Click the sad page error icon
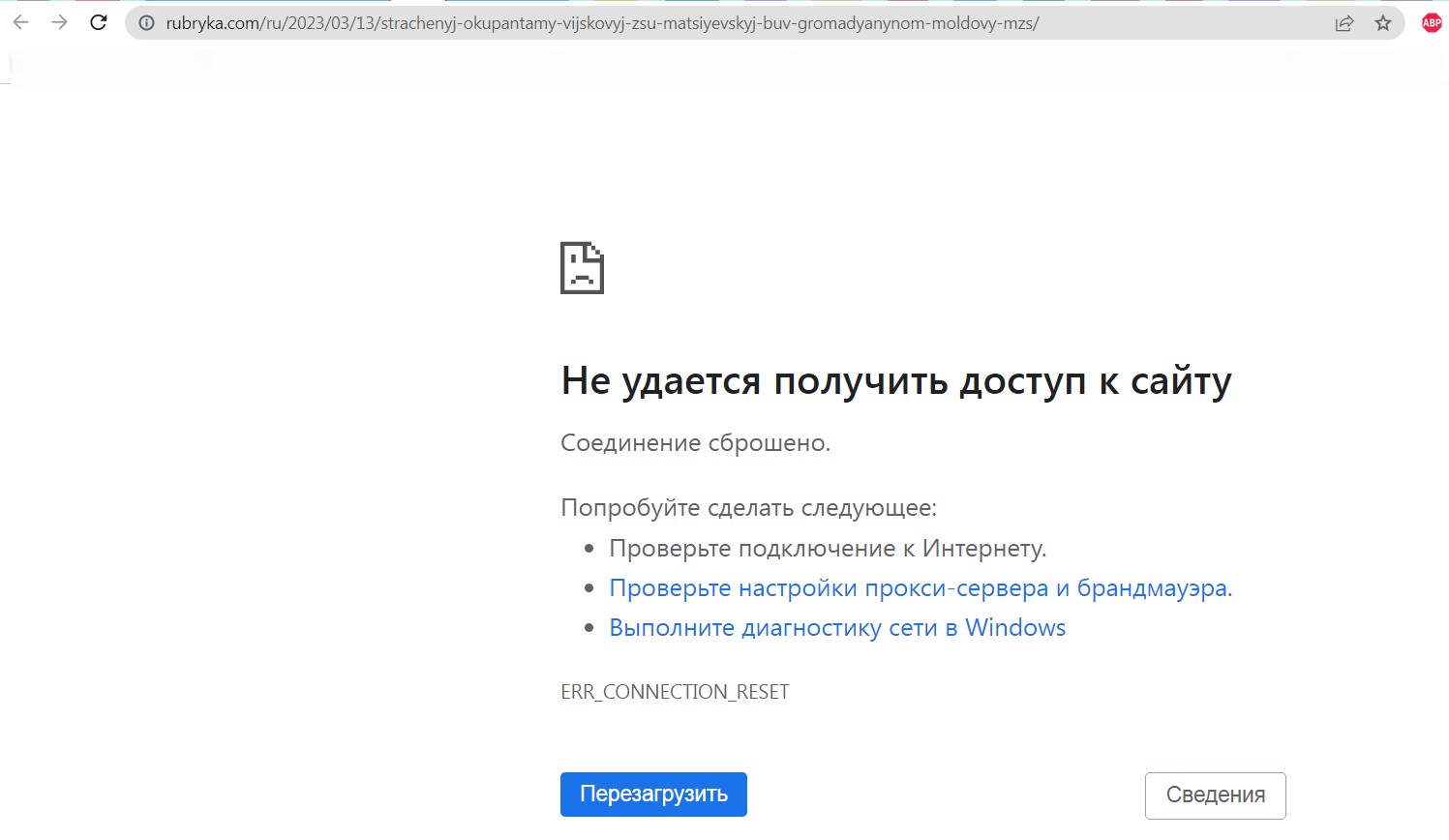 [582, 268]
